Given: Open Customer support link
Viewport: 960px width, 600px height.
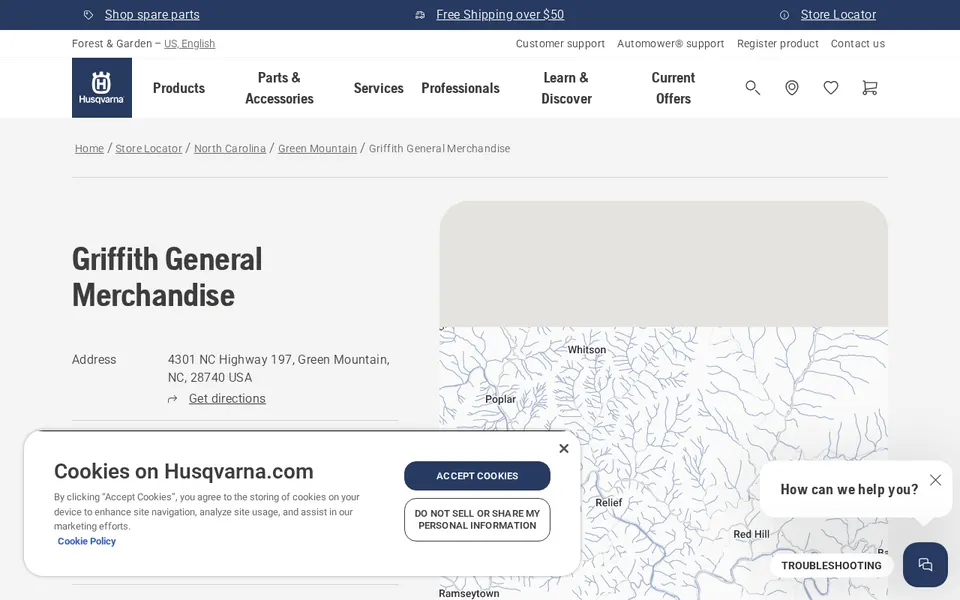Looking at the screenshot, I should [560, 43].
